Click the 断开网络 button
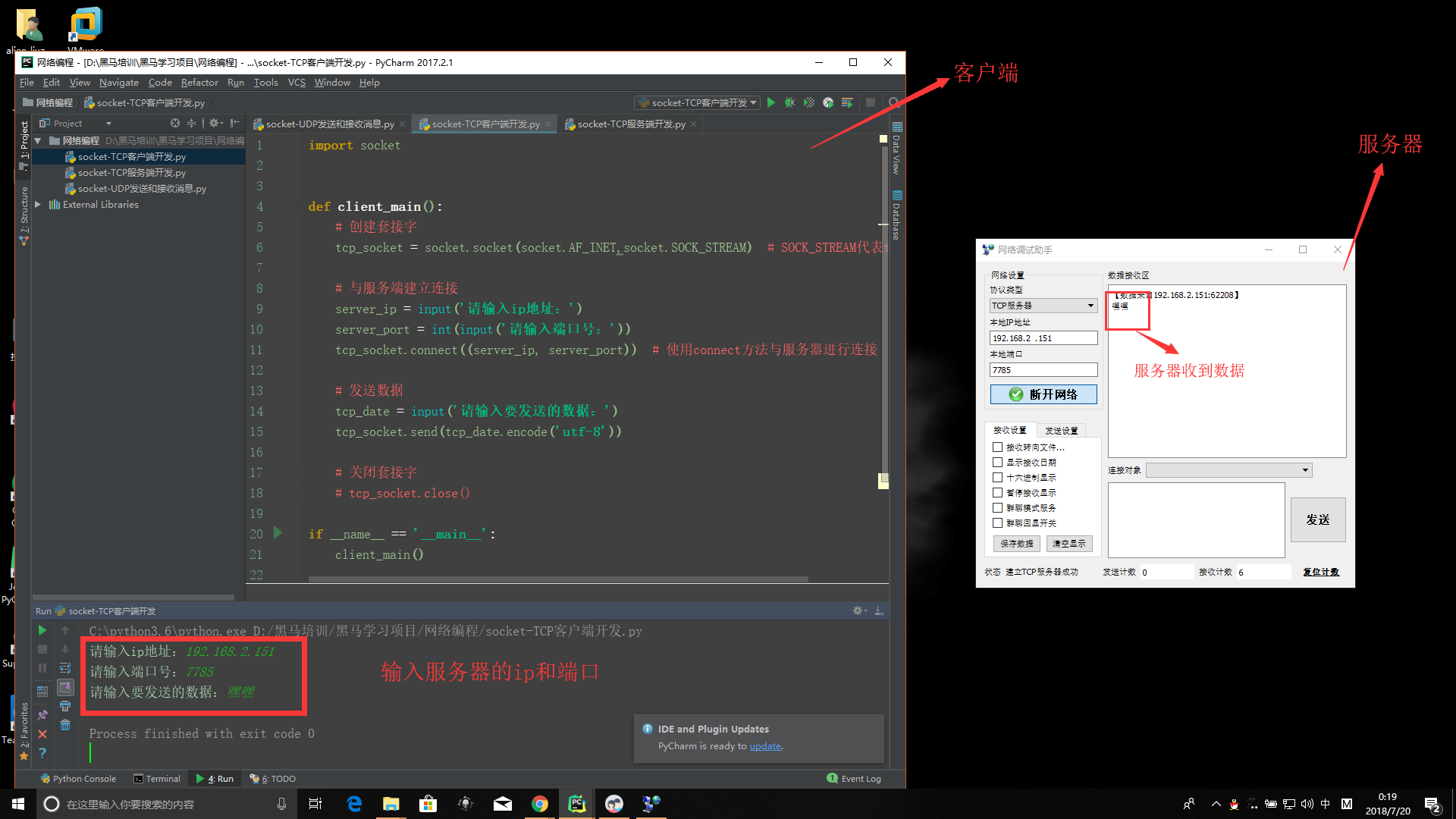 [1043, 394]
